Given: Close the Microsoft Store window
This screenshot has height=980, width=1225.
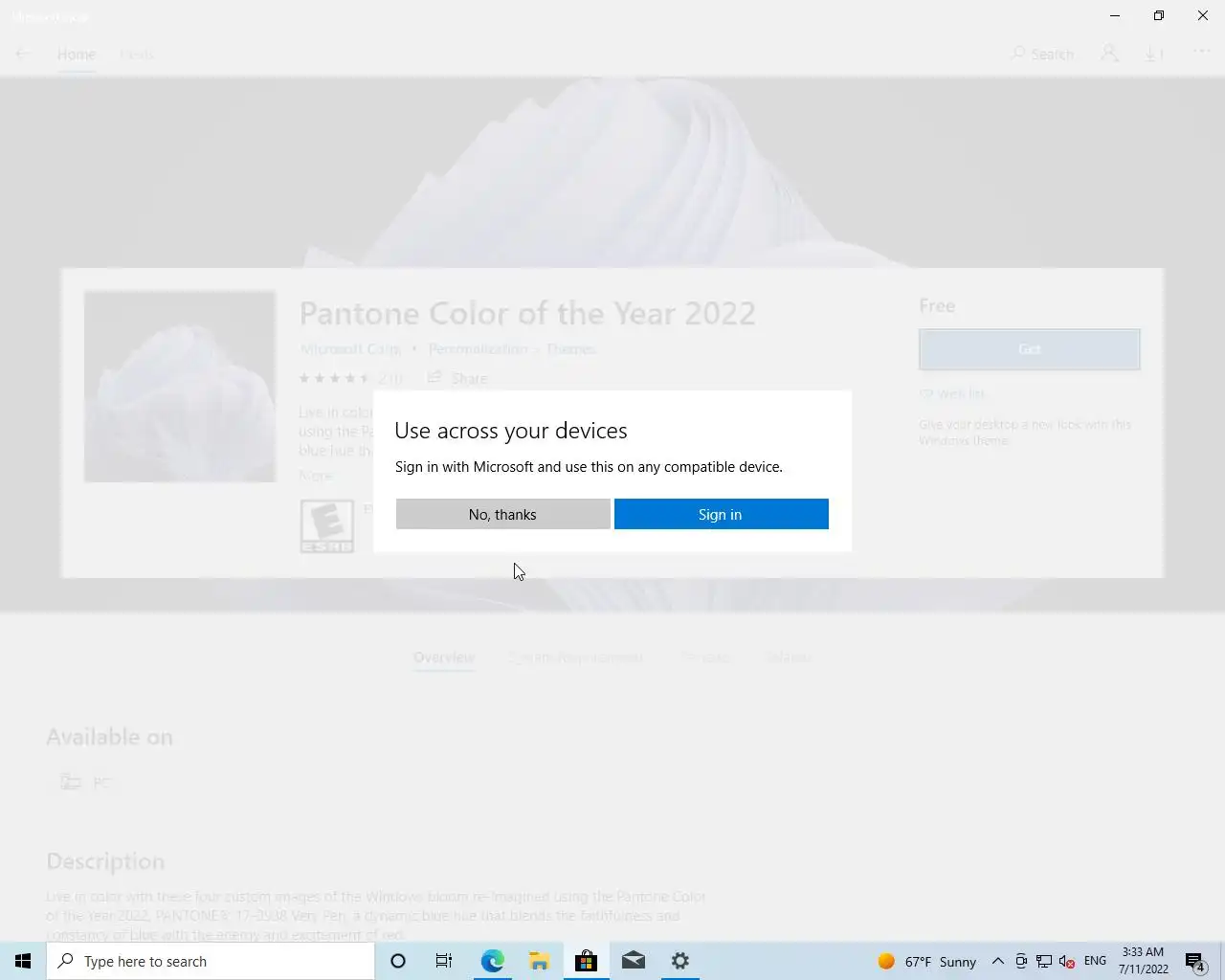Looking at the screenshot, I should click(x=1203, y=15).
